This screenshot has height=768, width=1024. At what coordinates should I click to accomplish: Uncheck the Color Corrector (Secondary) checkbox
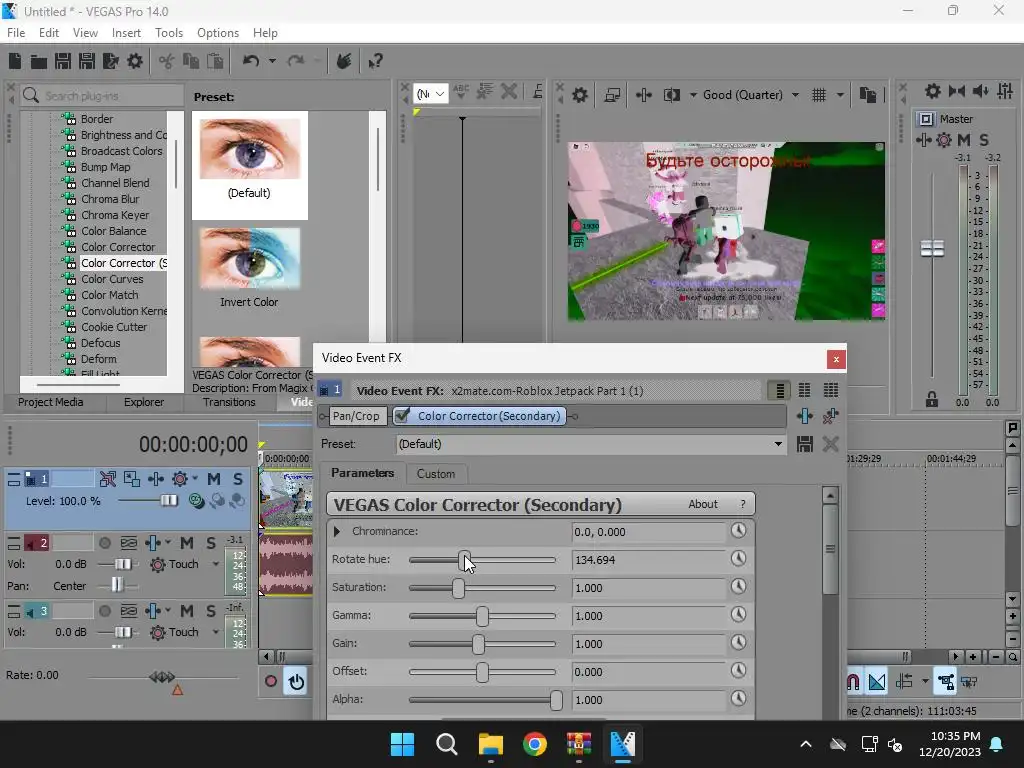pyautogui.click(x=402, y=415)
